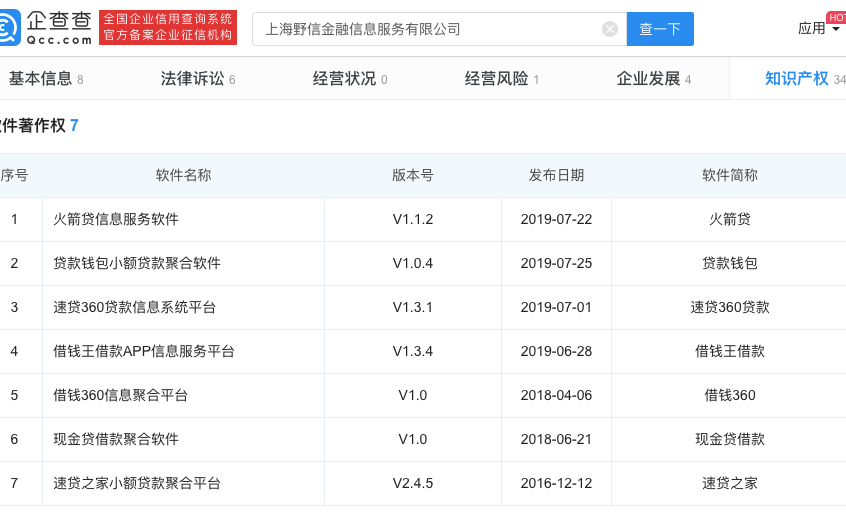Image resolution: width=846 pixels, height=516 pixels.
Task: Click the 贷款钱包小额贷款聚合软件 software name
Action: (137, 263)
